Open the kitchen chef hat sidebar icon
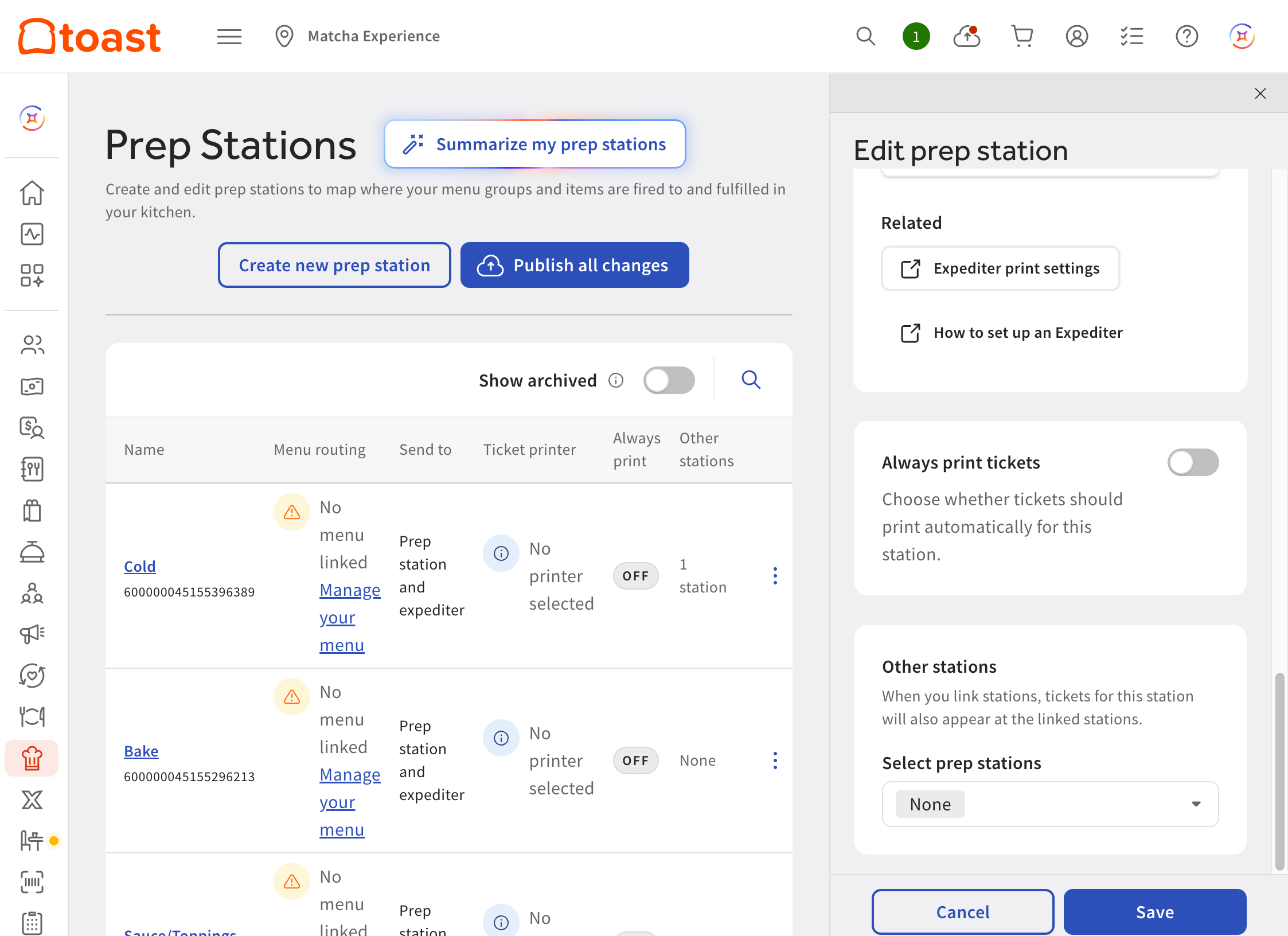The height and width of the screenshot is (936, 1288). (32, 758)
